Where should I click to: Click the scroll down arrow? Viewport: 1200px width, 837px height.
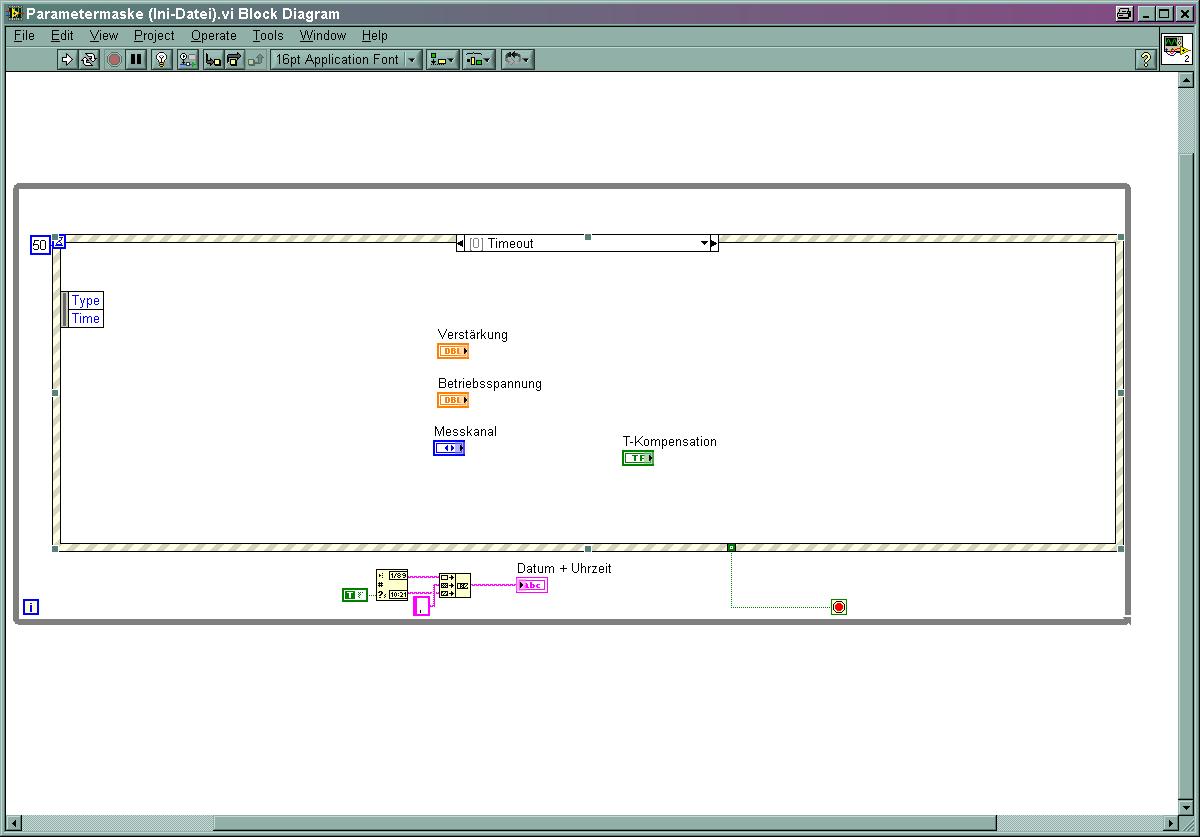coord(1186,806)
